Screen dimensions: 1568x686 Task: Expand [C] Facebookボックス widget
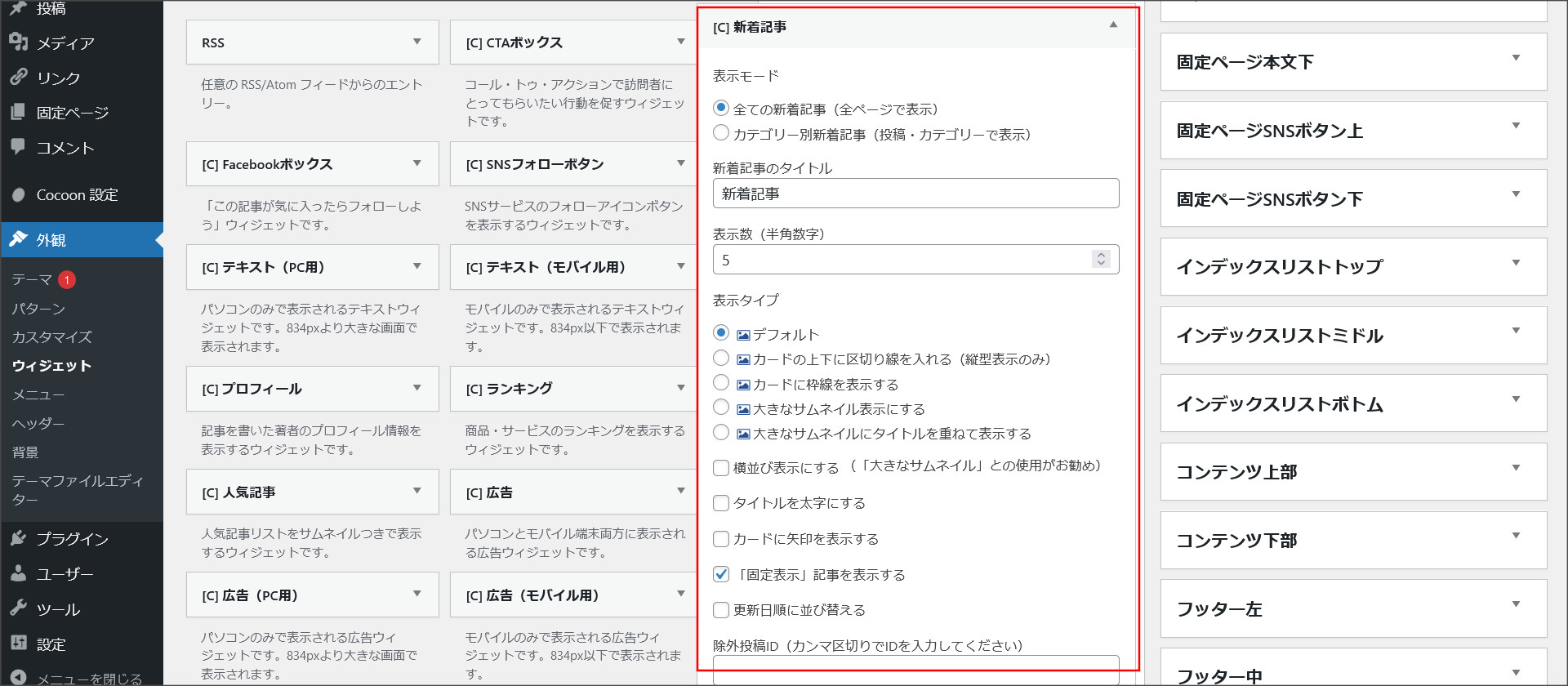416,163
